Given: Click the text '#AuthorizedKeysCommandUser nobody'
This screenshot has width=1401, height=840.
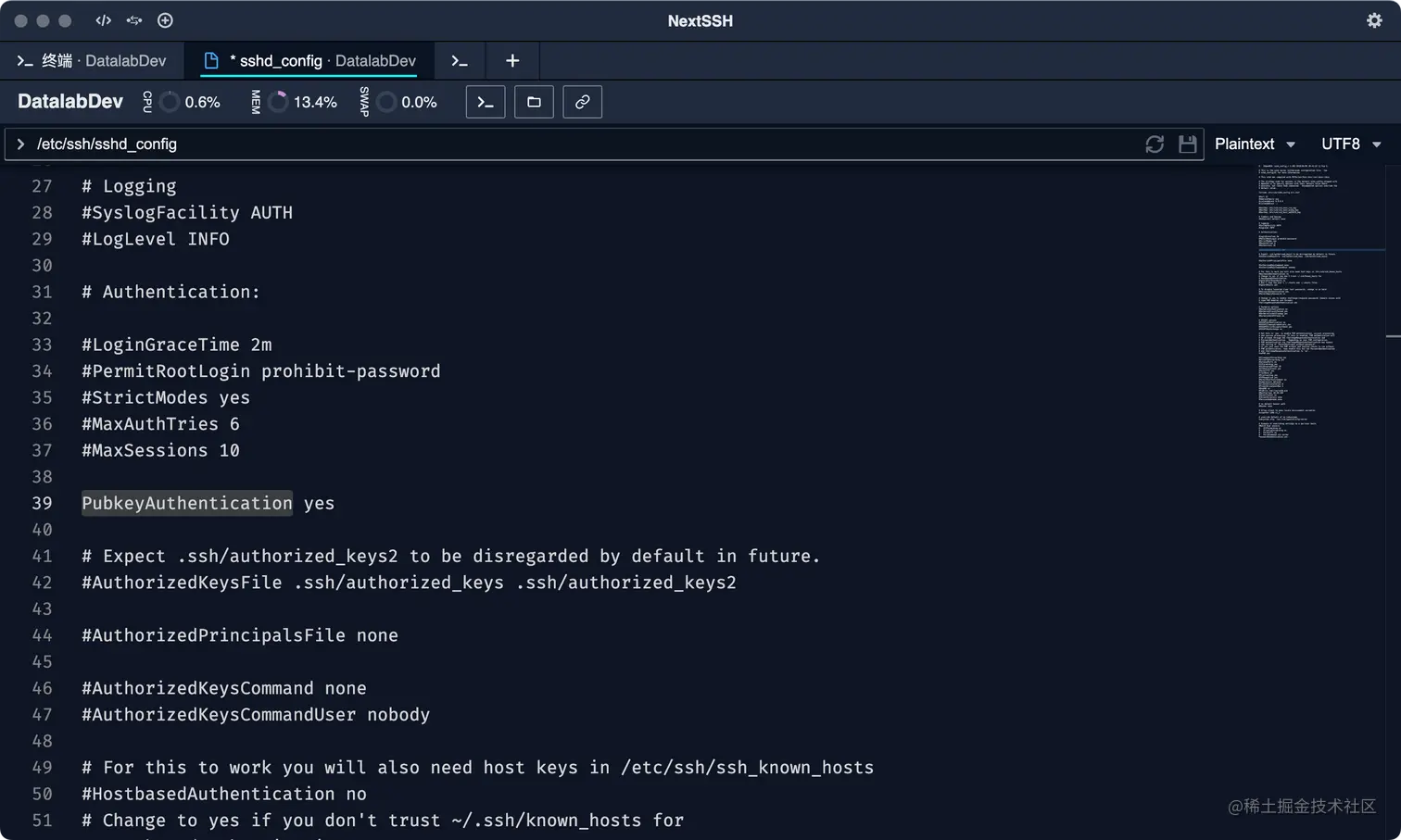Looking at the screenshot, I should coord(256,715).
